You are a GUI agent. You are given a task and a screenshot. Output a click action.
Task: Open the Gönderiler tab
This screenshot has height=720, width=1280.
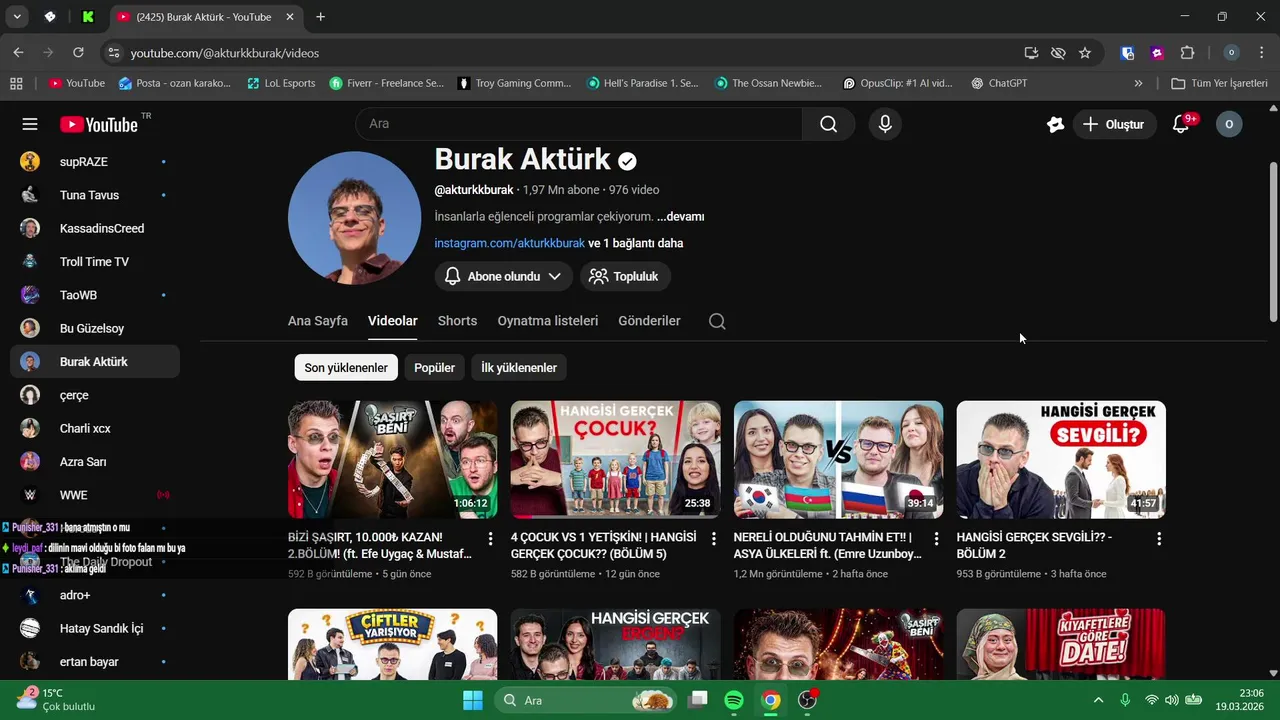pyautogui.click(x=649, y=321)
